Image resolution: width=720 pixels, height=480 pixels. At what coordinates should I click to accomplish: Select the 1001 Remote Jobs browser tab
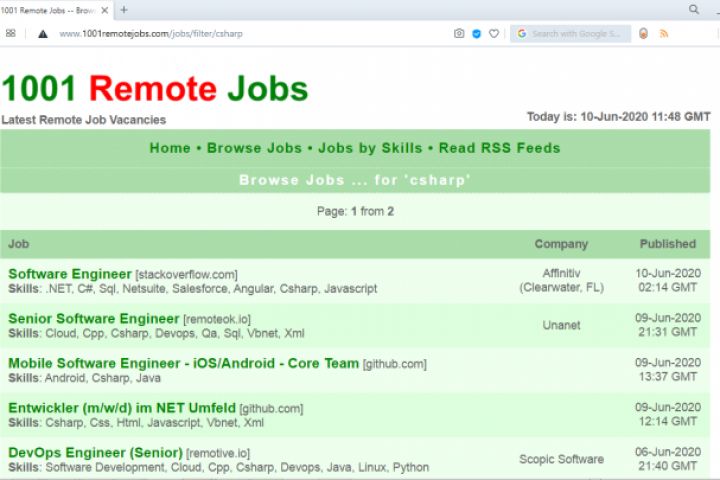pyautogui.click(x=50, y=9)
